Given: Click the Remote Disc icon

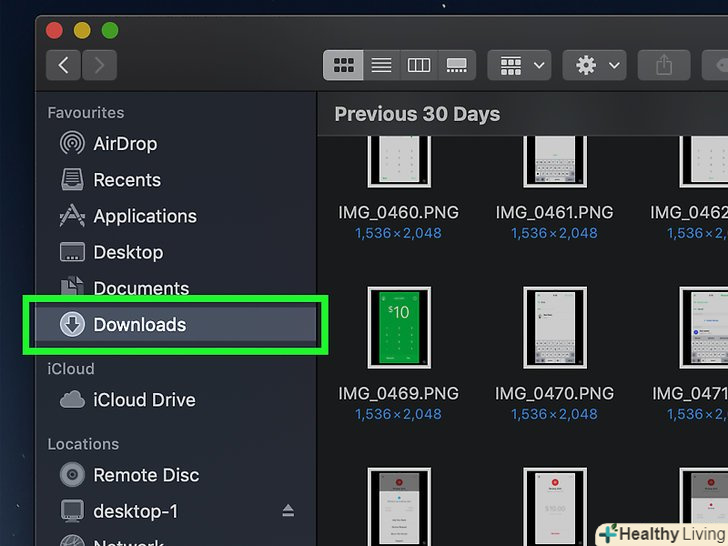Looking at the screenshot, I should click(x=72, y=475).
